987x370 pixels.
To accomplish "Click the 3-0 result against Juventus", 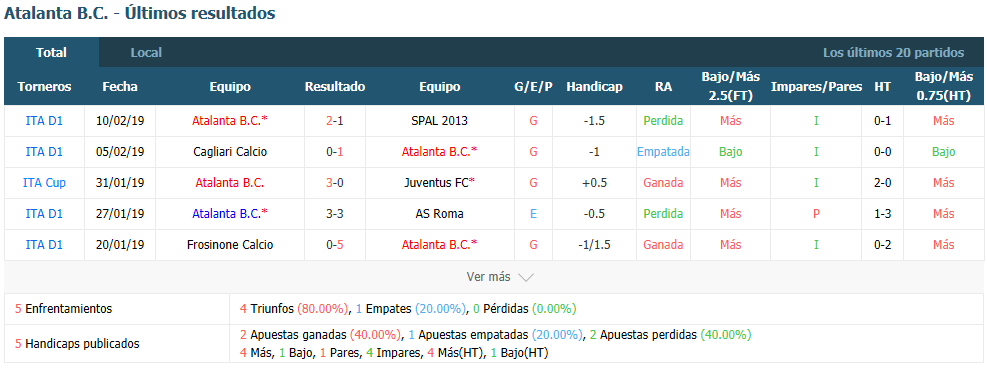I will coord(335,183).
